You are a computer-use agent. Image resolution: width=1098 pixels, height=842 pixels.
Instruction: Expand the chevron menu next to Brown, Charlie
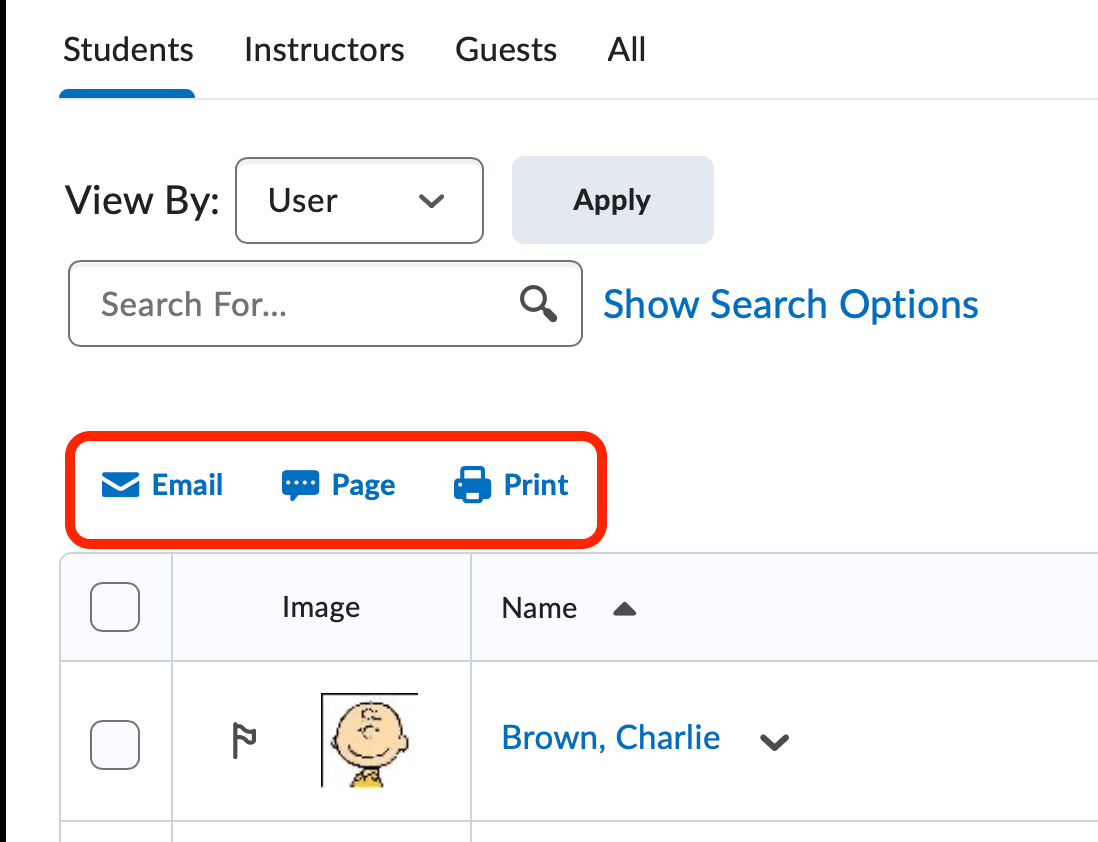(774, 742)
